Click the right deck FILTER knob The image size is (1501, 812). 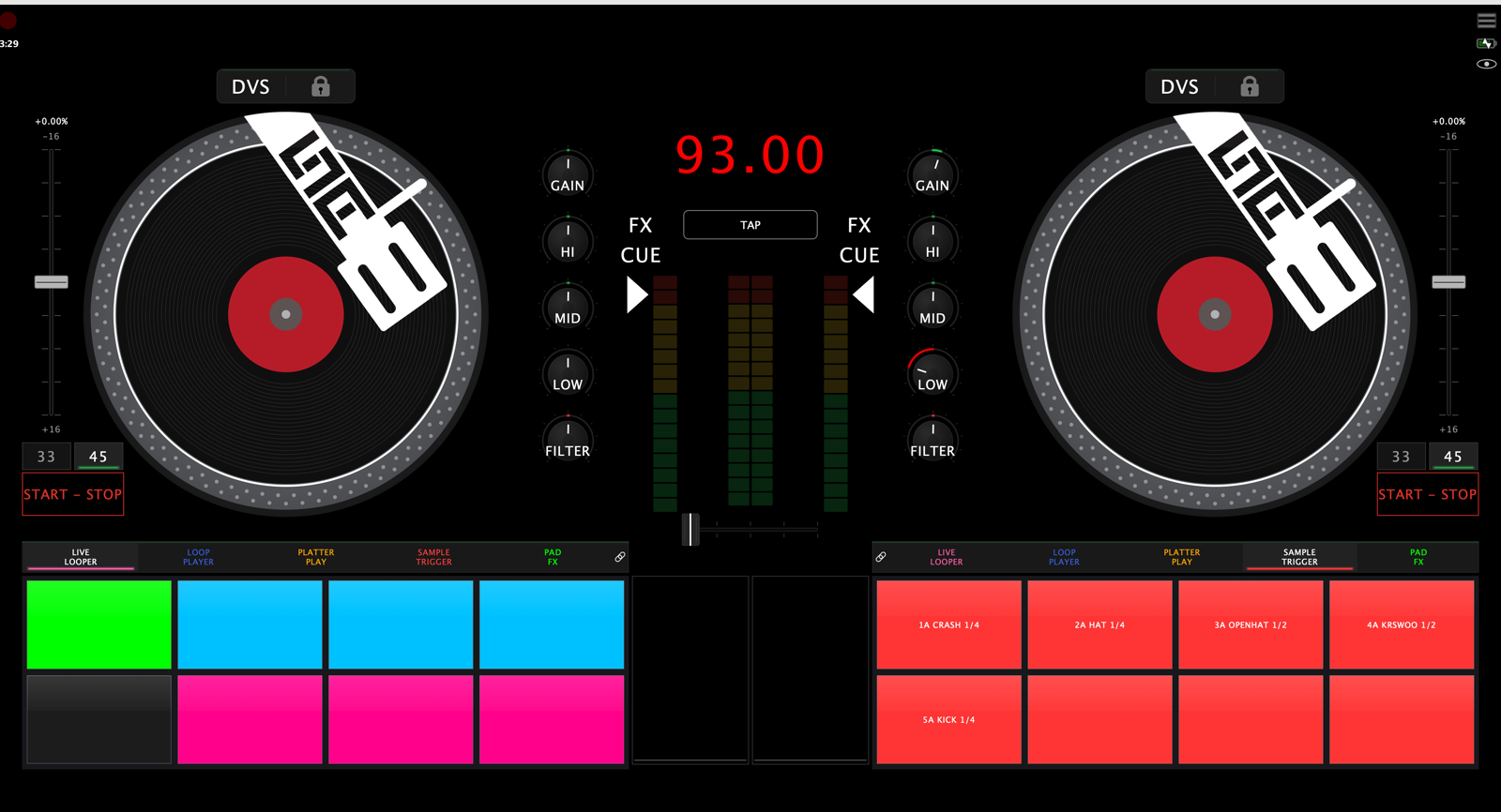[932, 439]
